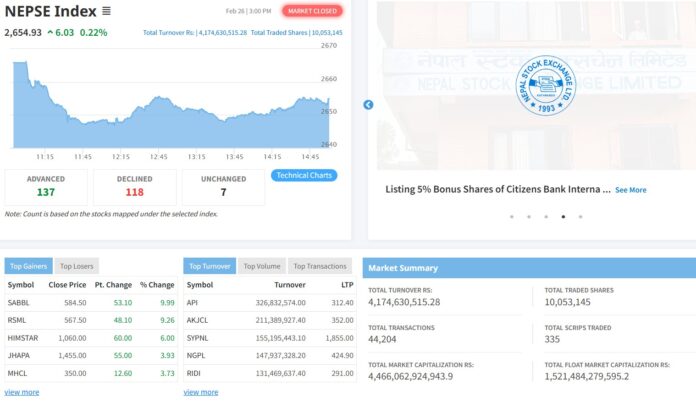Image resolution: width=696 pixels, height=402 pixels.
Task: Open the Top Transactions tab
Action: click(x=320, y=266)
